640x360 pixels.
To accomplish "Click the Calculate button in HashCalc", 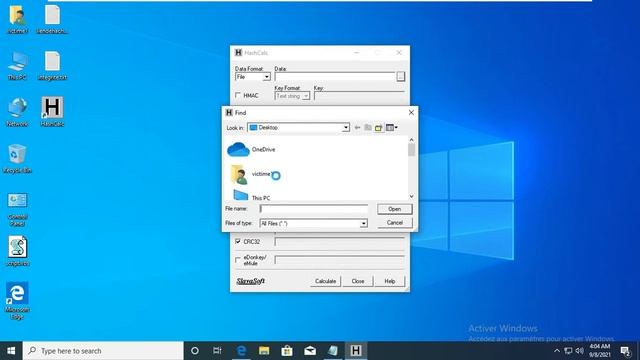I will pyautogui.click(x=325, y=281).
